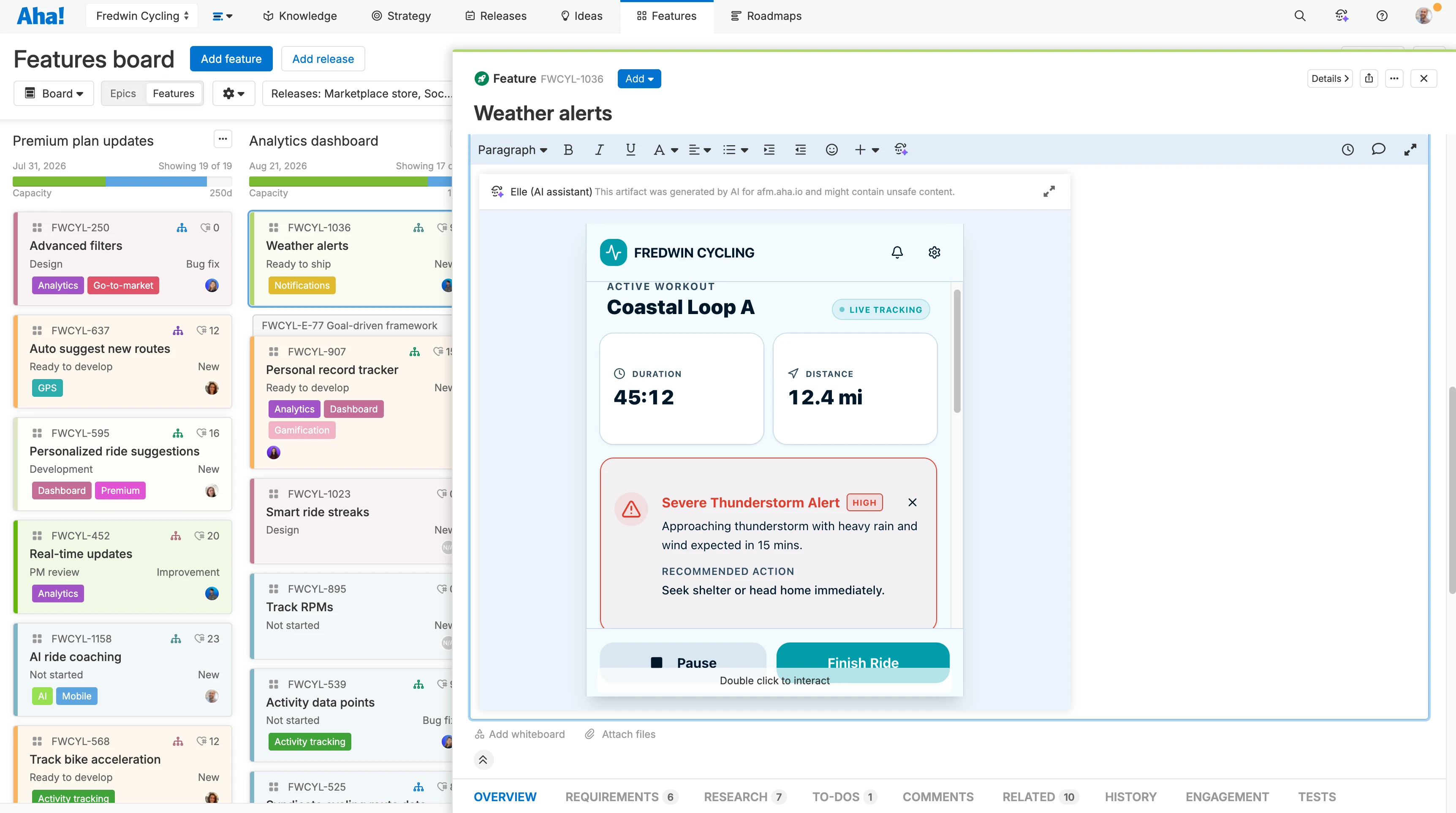Open inline comments from editor toolbar
Screen dimensions: 1456x813
pos(1379,150)
